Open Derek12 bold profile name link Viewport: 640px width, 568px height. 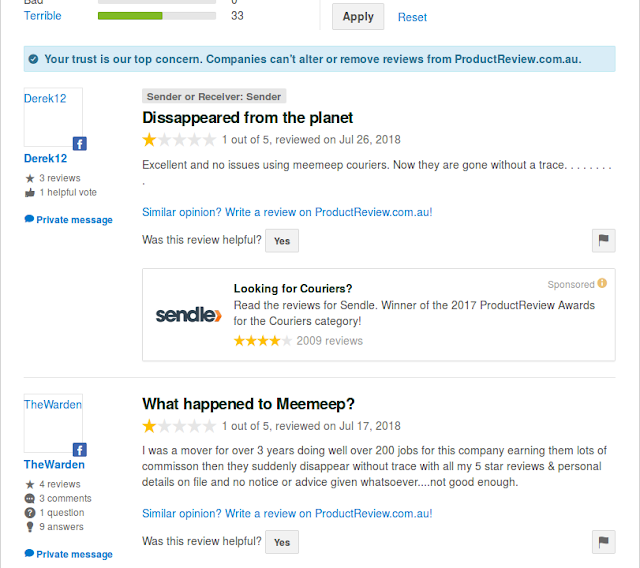pos(45,158)
